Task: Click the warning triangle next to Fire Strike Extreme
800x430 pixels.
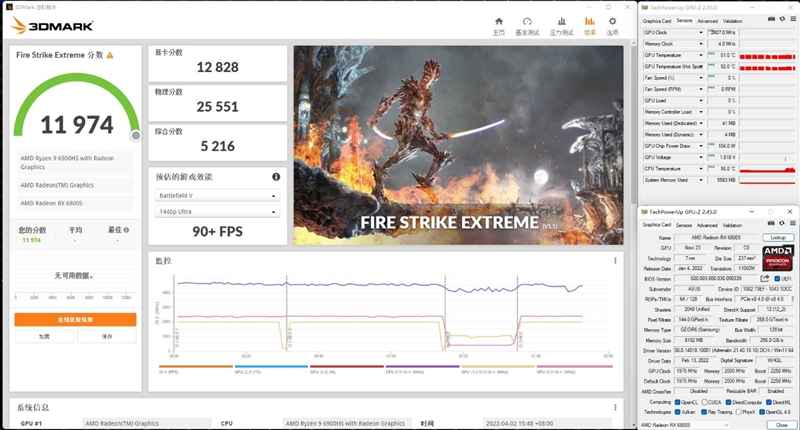Action: pos(110,55)
